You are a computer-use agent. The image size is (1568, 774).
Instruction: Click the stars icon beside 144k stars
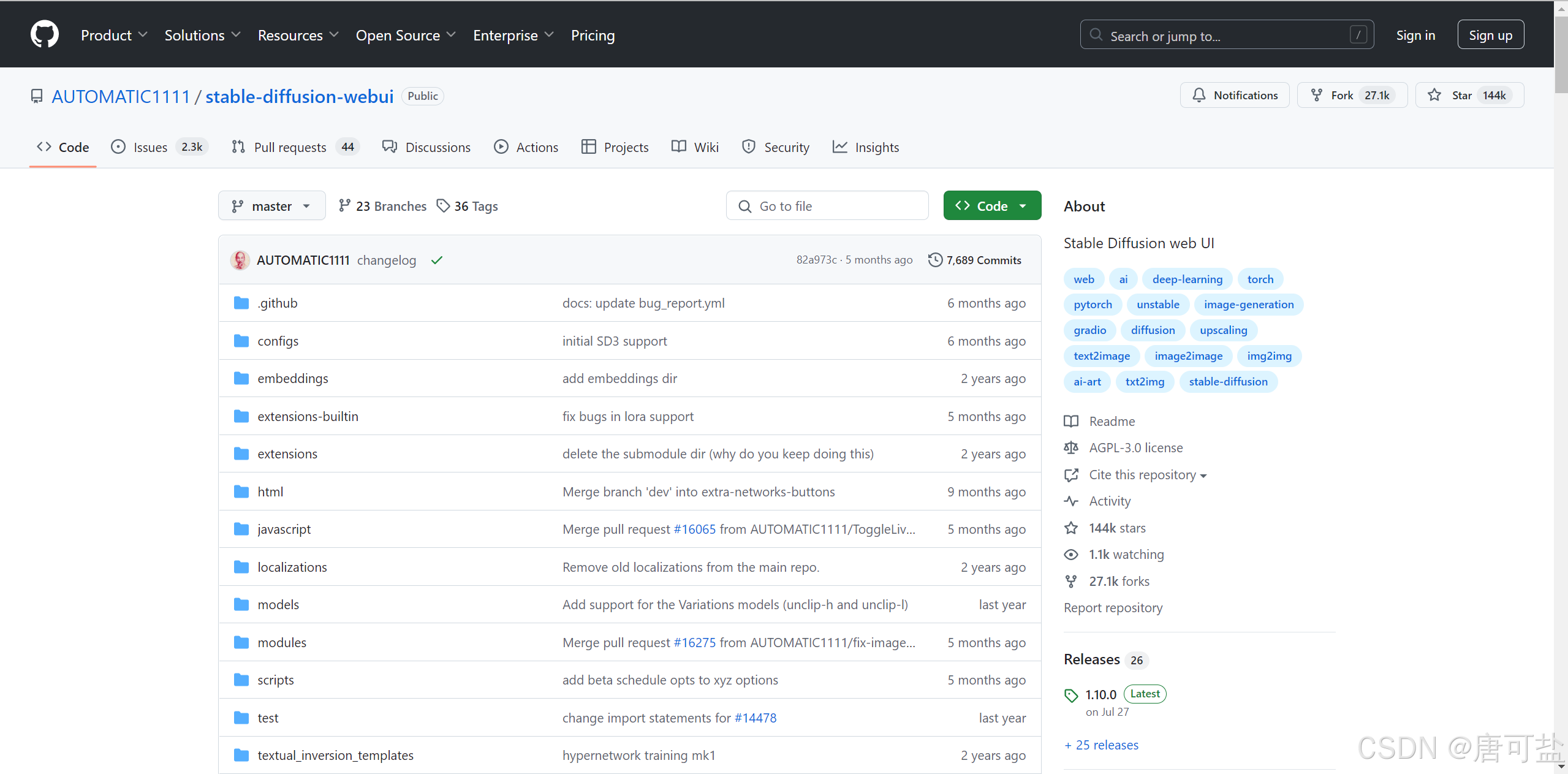click(1071, 528)
